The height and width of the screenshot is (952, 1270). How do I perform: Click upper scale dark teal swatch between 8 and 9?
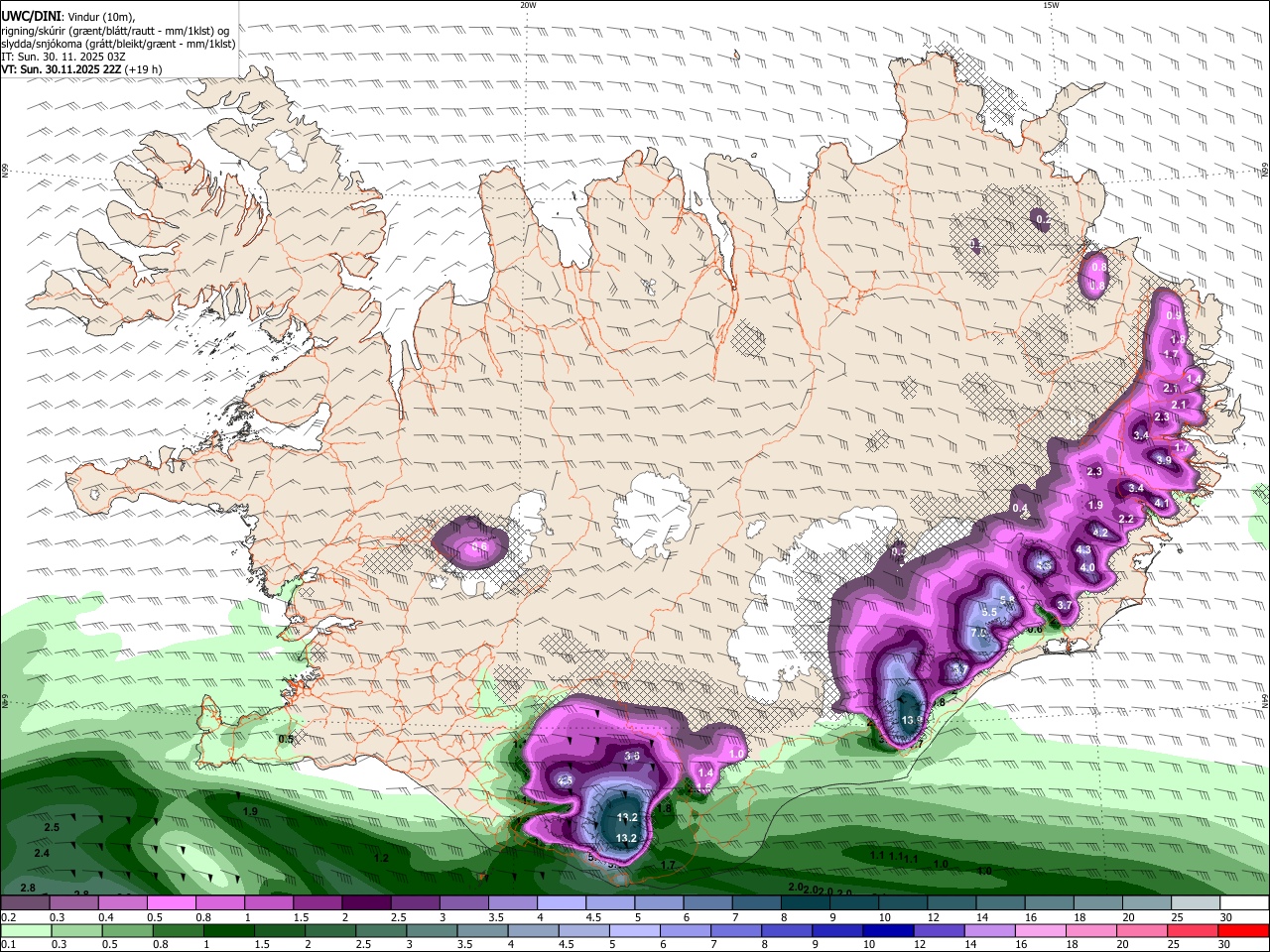point(806,903)
